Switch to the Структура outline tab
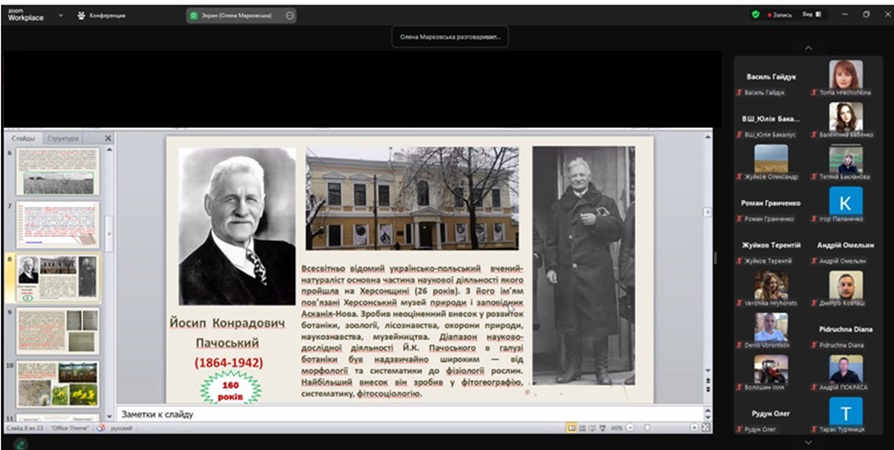The height and width of the screenshot is (450, 894). point(63,139)
